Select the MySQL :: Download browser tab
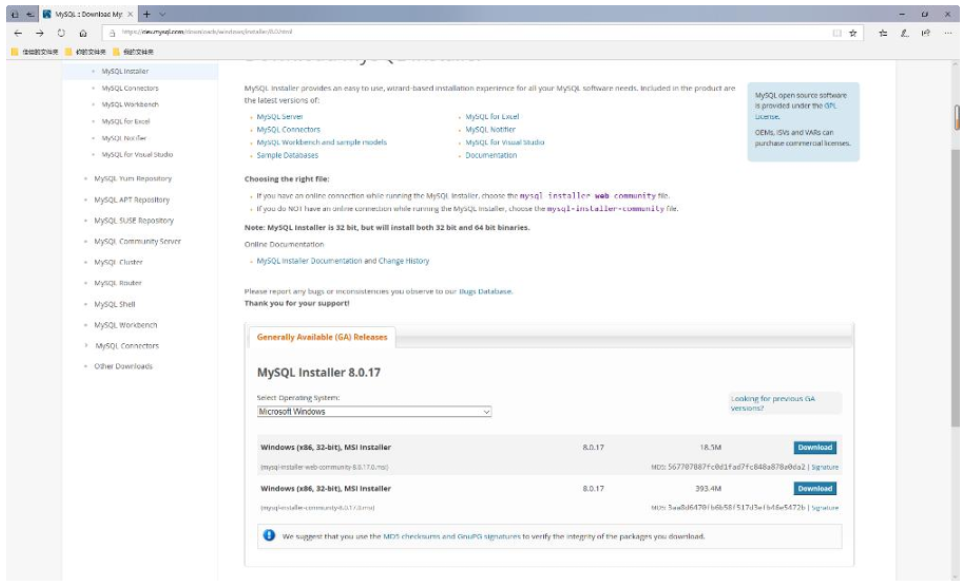The image size is (963, 586). tap(88, 14)
